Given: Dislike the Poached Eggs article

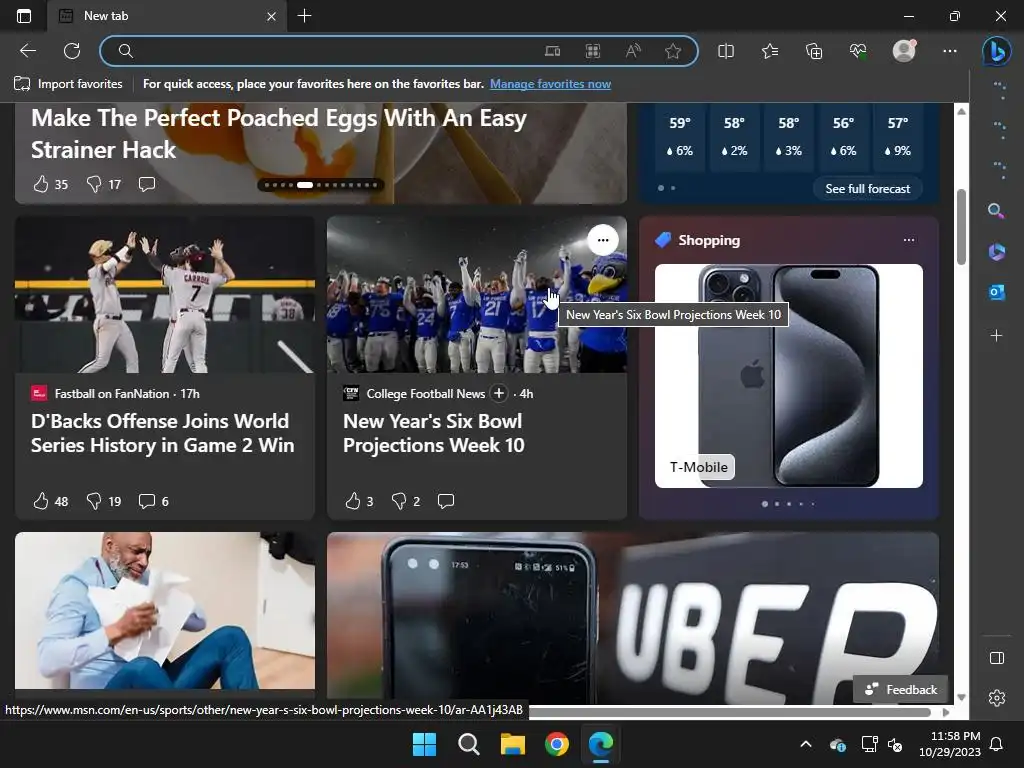Looking at the screenshot, I should pyautogui.click(x=94, y=184).
